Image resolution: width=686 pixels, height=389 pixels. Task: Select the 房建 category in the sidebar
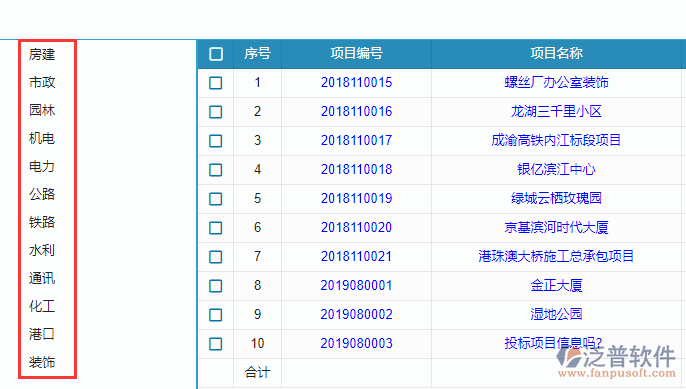click(42, 54)
